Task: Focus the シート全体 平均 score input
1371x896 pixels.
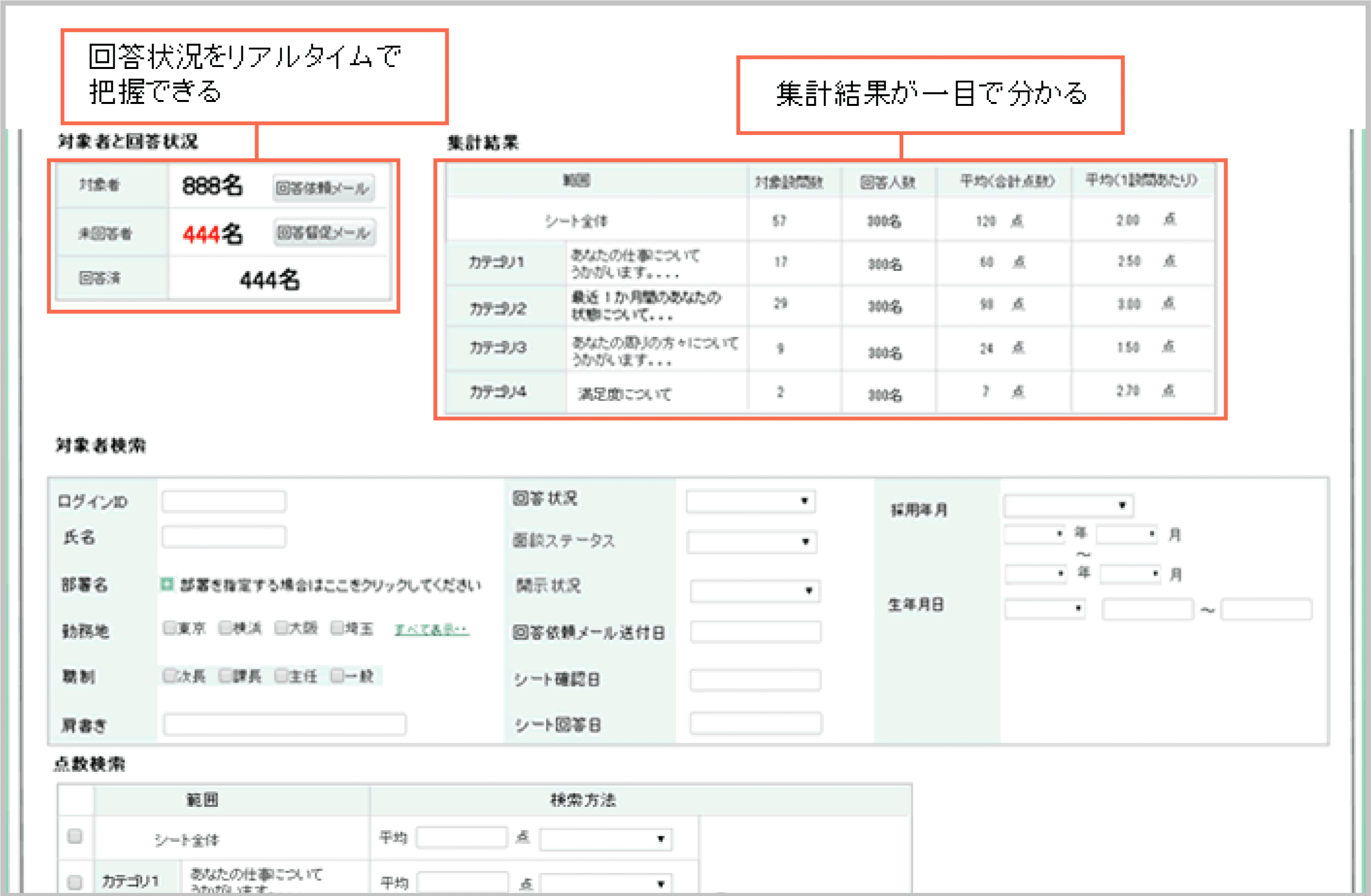Action: pos(462,838)
